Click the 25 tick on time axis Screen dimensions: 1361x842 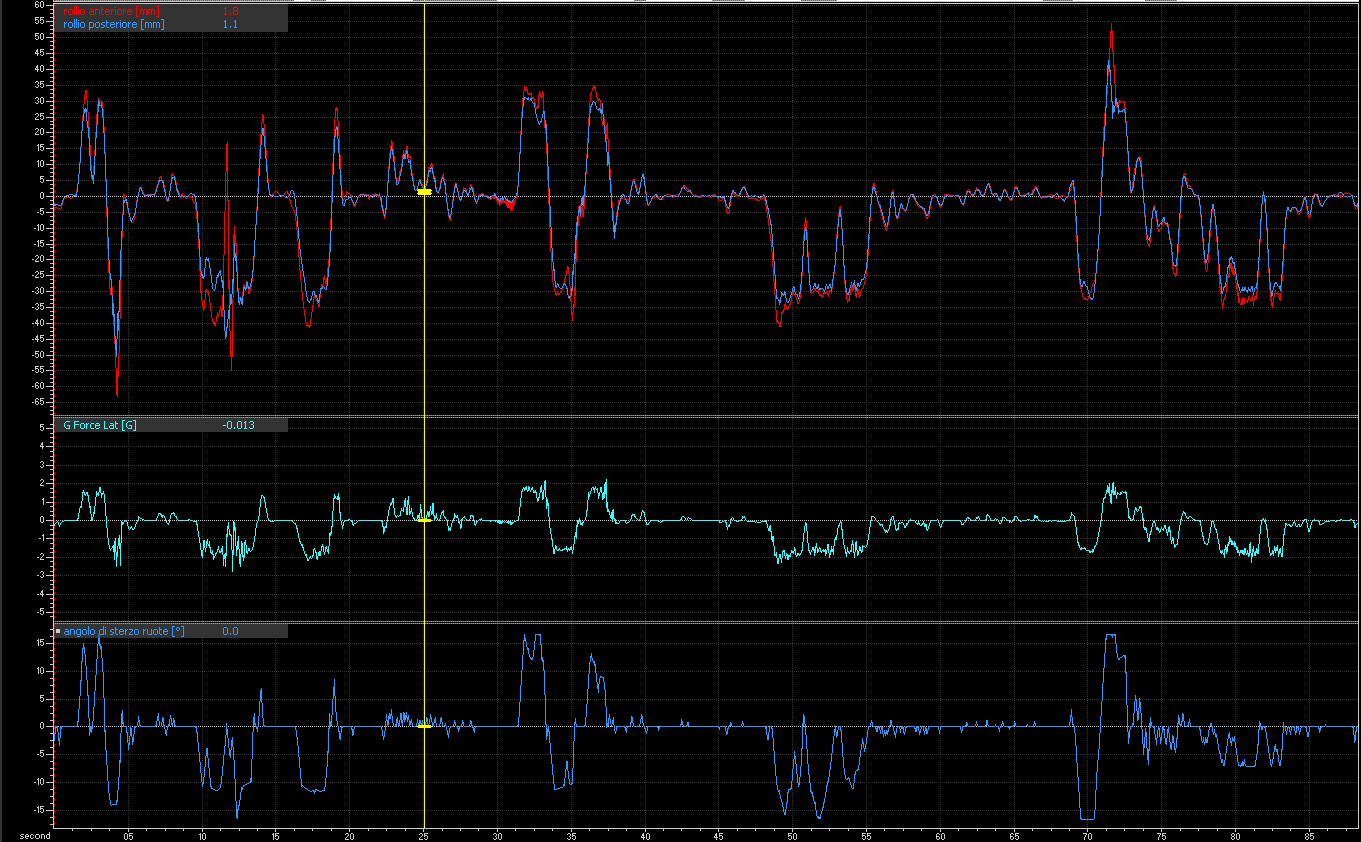424,835
